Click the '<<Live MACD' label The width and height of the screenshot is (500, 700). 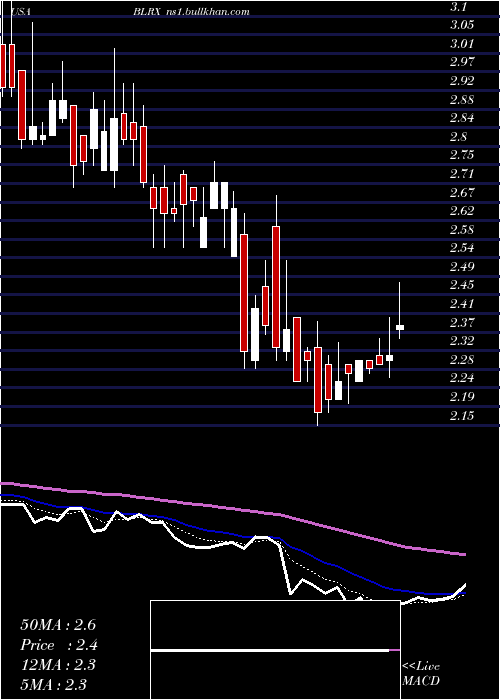point(421,674)
